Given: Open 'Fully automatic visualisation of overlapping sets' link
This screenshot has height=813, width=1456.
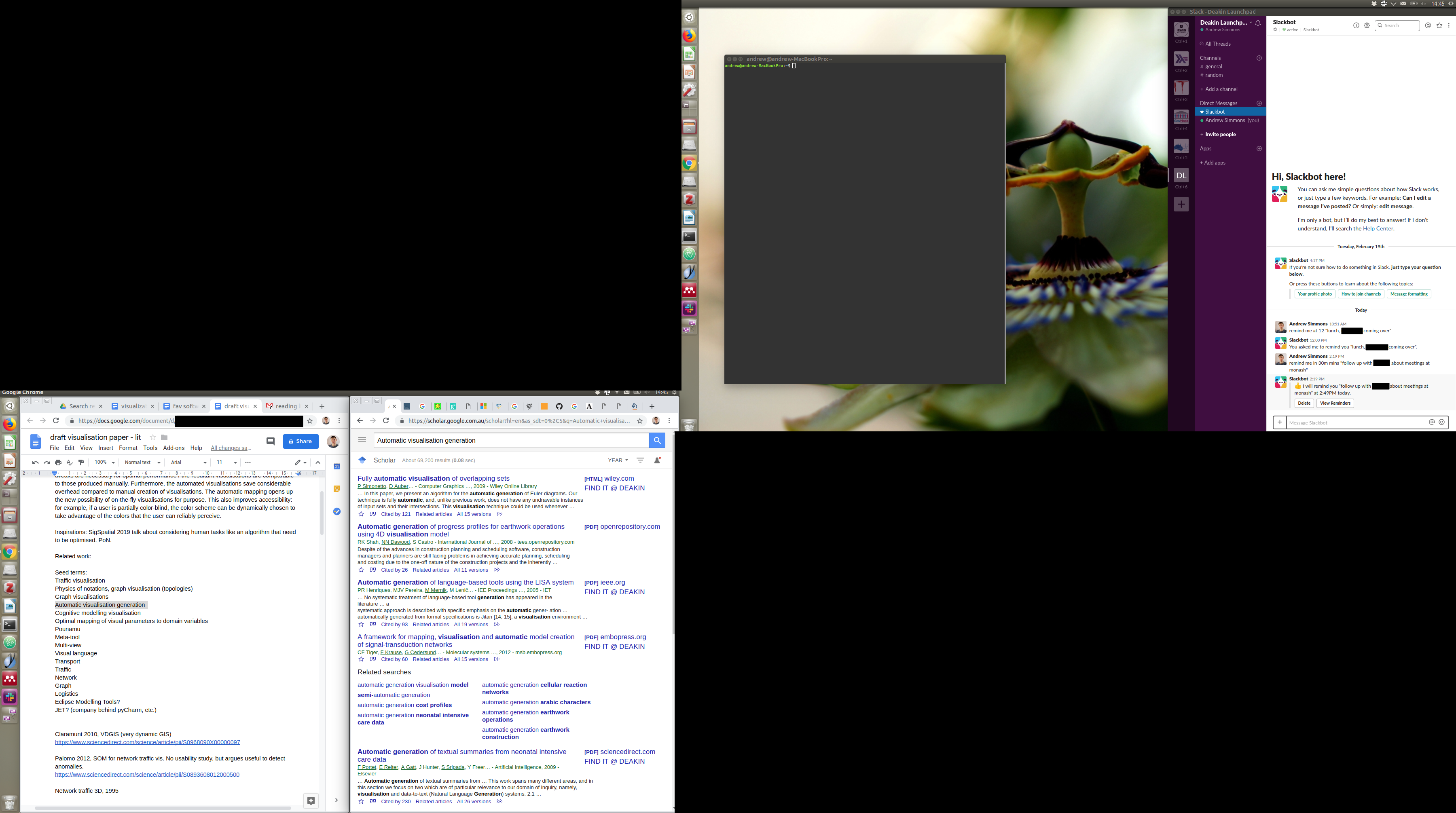Looking at the screenshot, I should coord(433,478).
